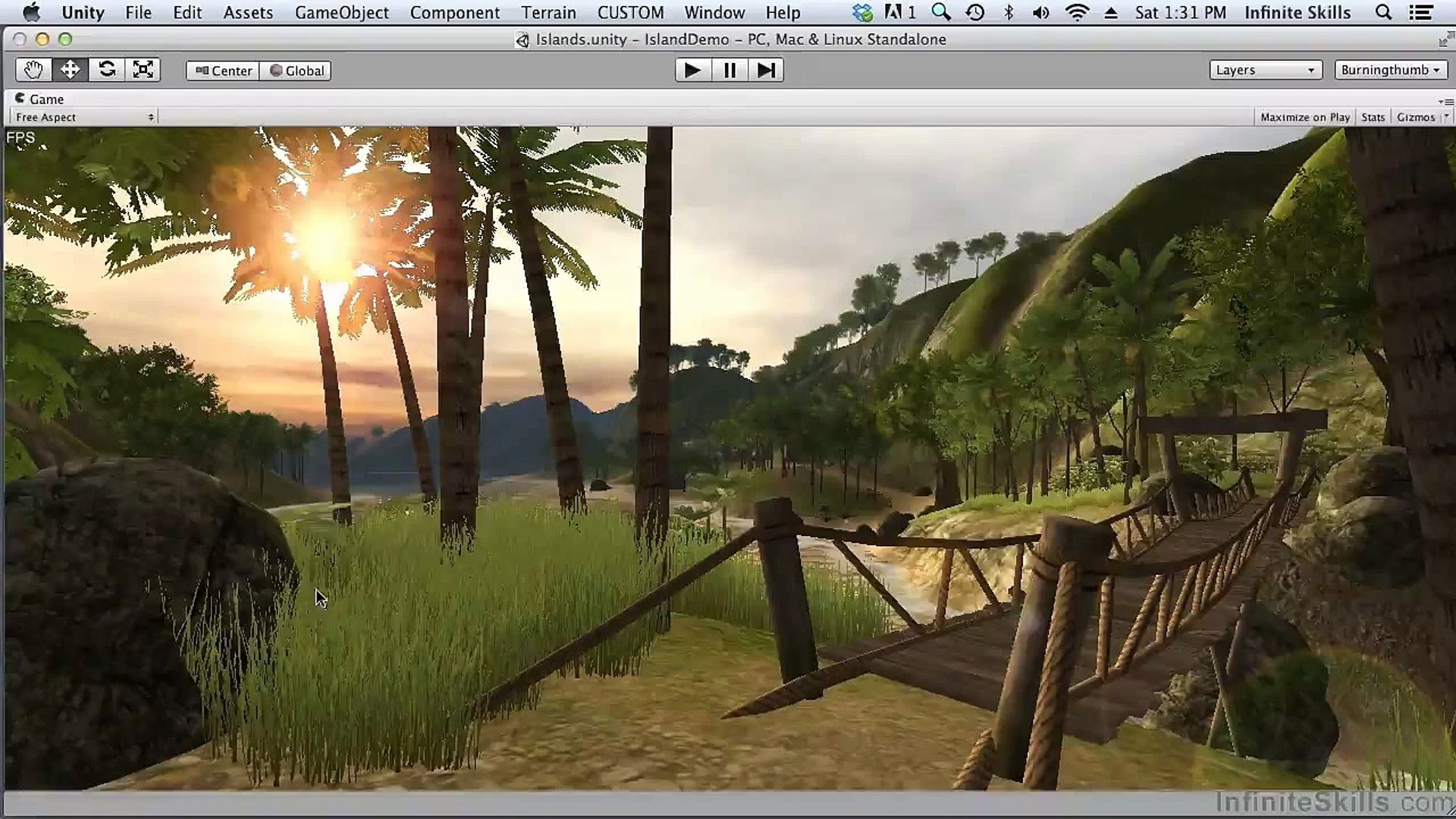
Task: Click the Dropbox menu bar icon
Action: [x=862, y=12]
